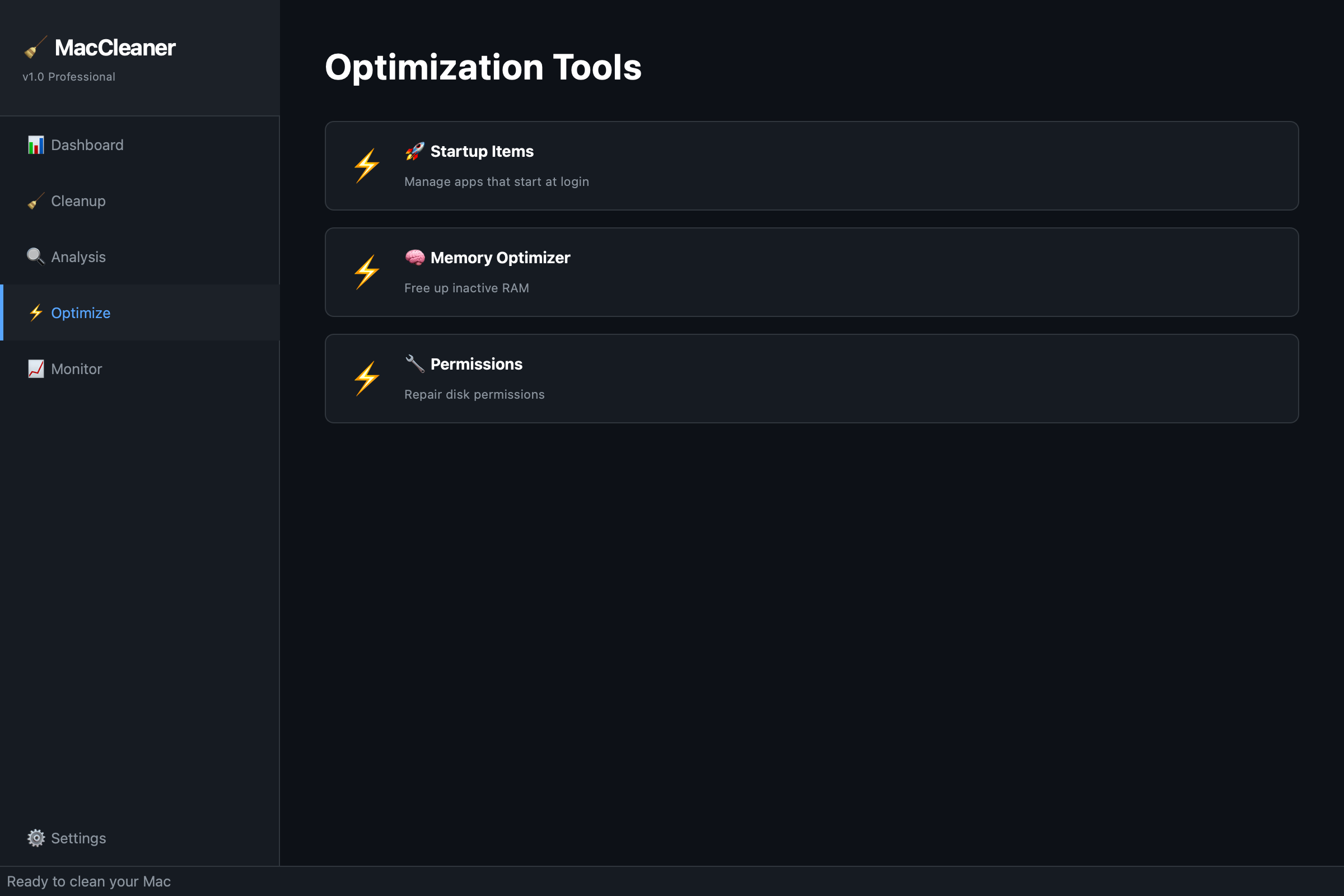Select the Dashboard bar chart icon

coord(35,144)
